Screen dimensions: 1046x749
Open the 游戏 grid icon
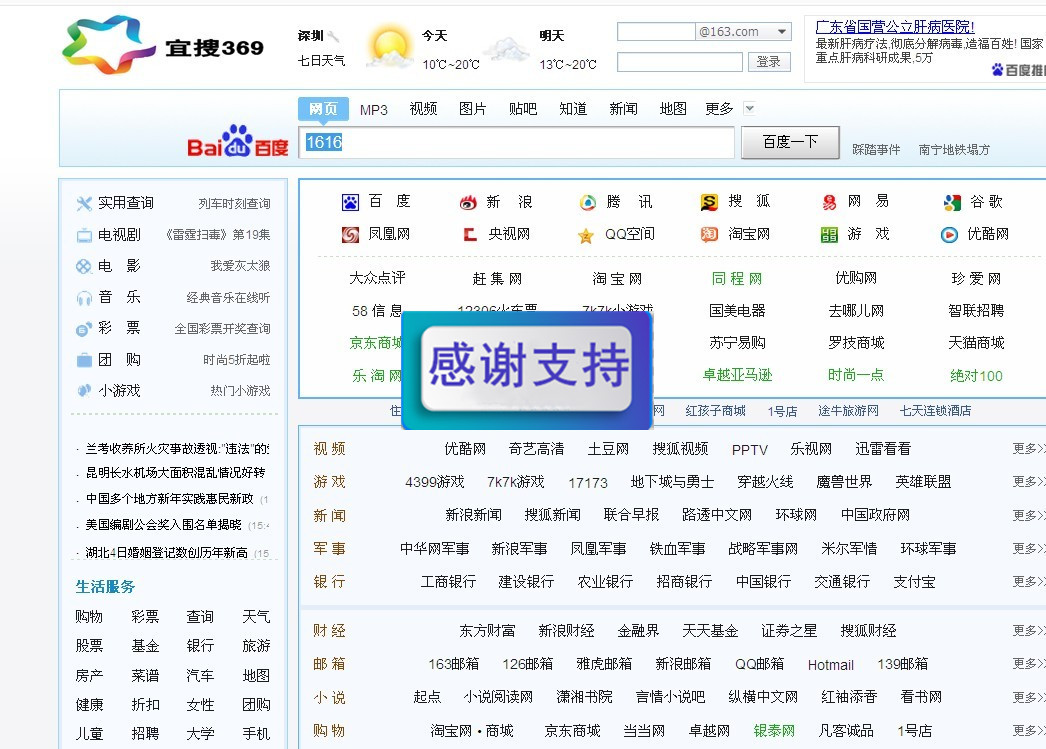pyautogui.click(x=829, y=235)
